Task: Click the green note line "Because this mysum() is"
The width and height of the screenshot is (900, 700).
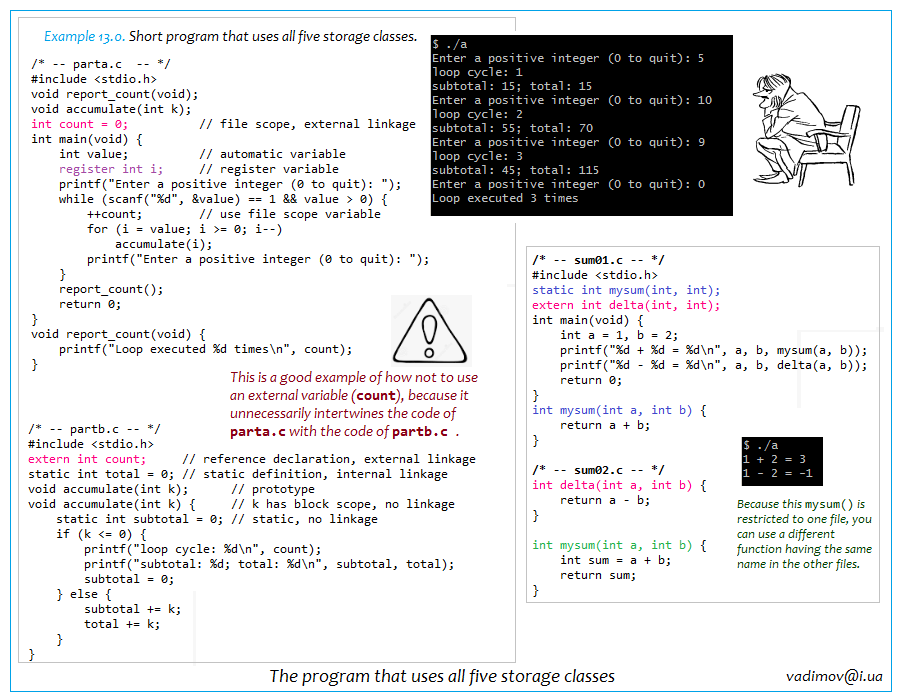Action: tap(801, 504)
